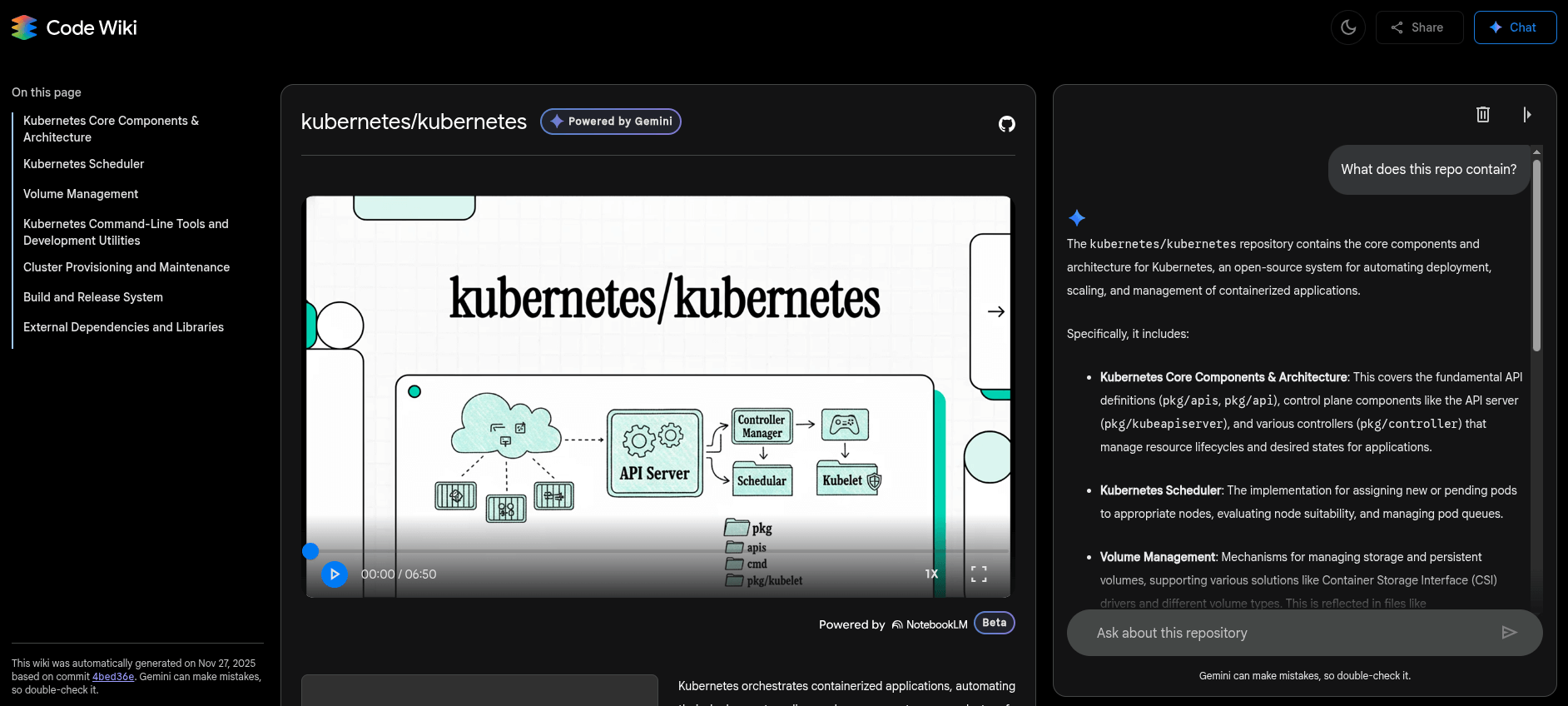Go to Build and Release System

pyautogui.click(x=93, y=297)
